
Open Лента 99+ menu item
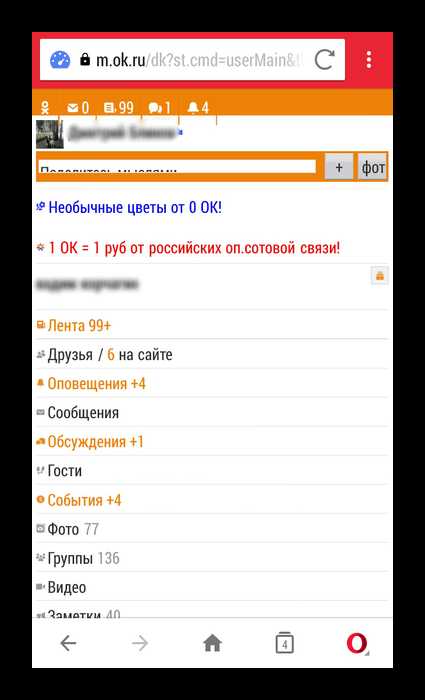point(79,326)
